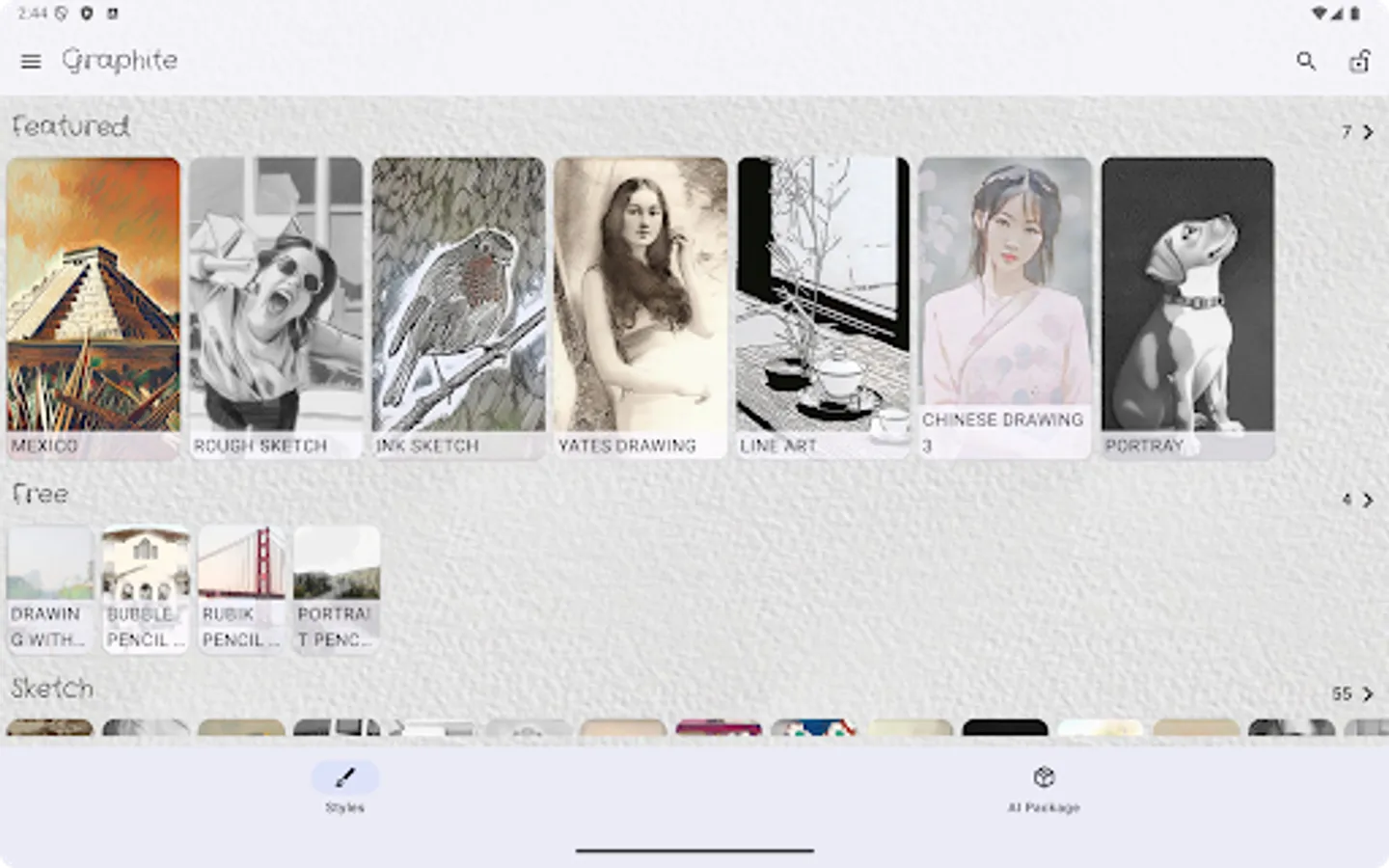Click the Graphite app title
1389x868 pixels.
click(120, 61)
